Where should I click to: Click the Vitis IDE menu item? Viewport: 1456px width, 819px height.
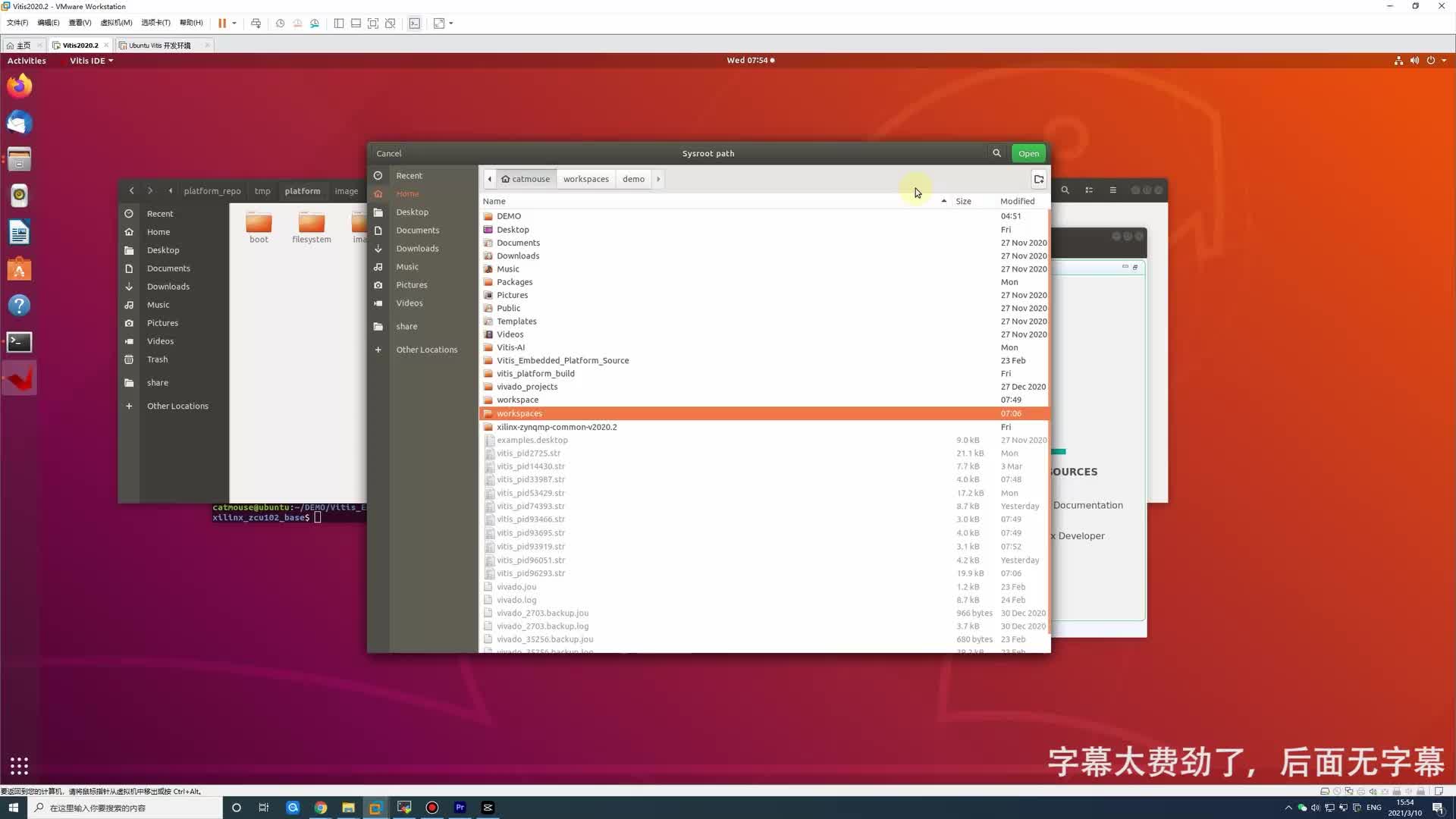click(90, 60)
